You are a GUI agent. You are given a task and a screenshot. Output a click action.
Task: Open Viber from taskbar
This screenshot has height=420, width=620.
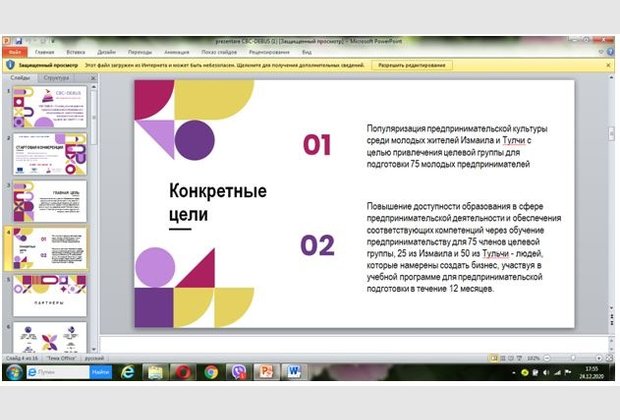239,372
